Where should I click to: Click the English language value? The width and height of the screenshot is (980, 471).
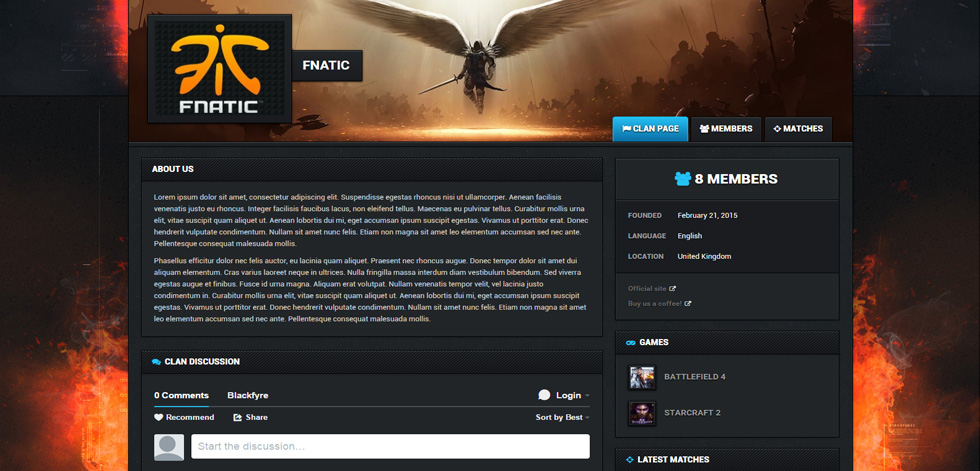pyautogui.click(x=689, y=236)
